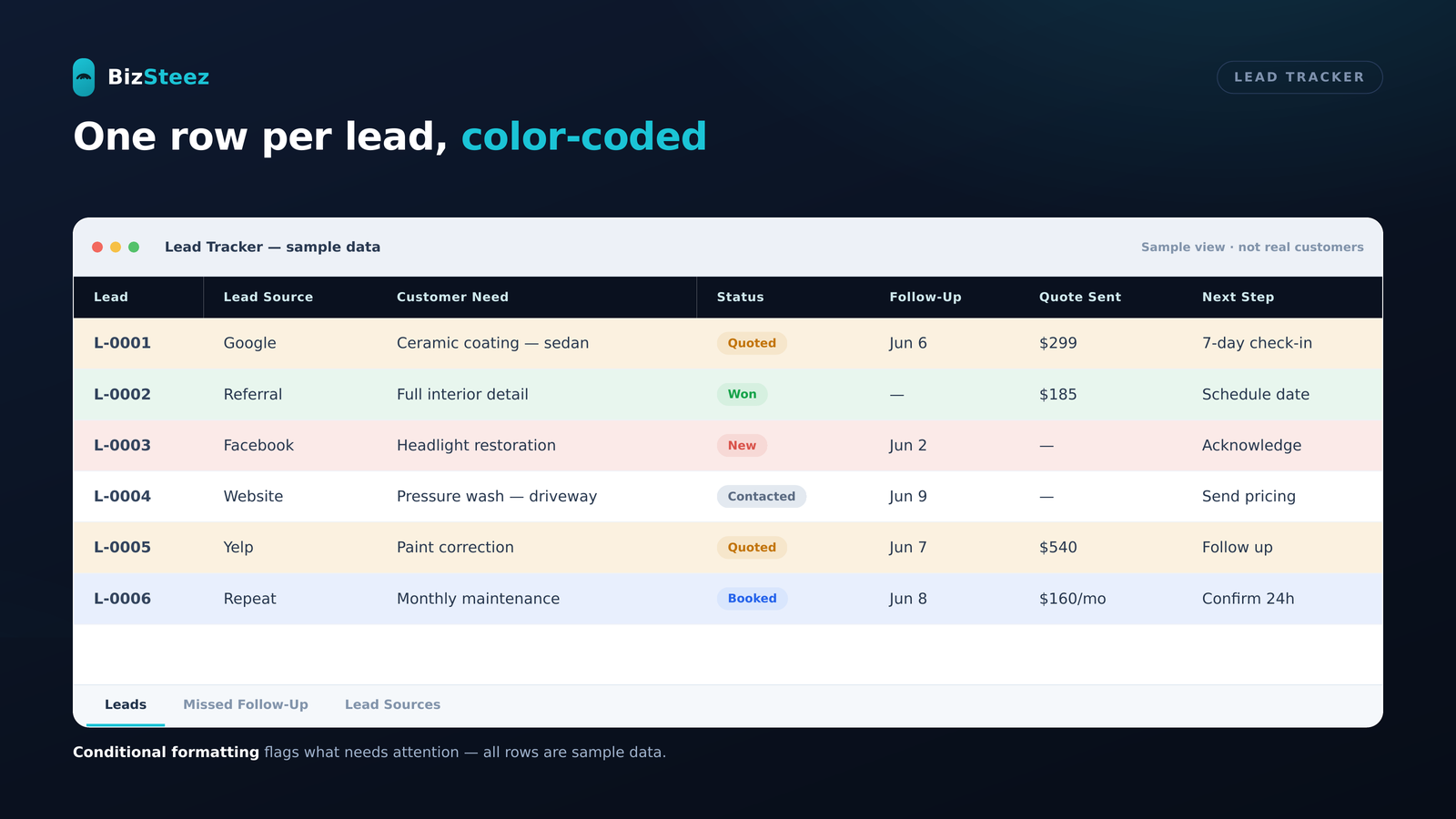The width and height of the screenshot is (1456, 819).
Task: Select lead ID L-0001
Action: 122,343
